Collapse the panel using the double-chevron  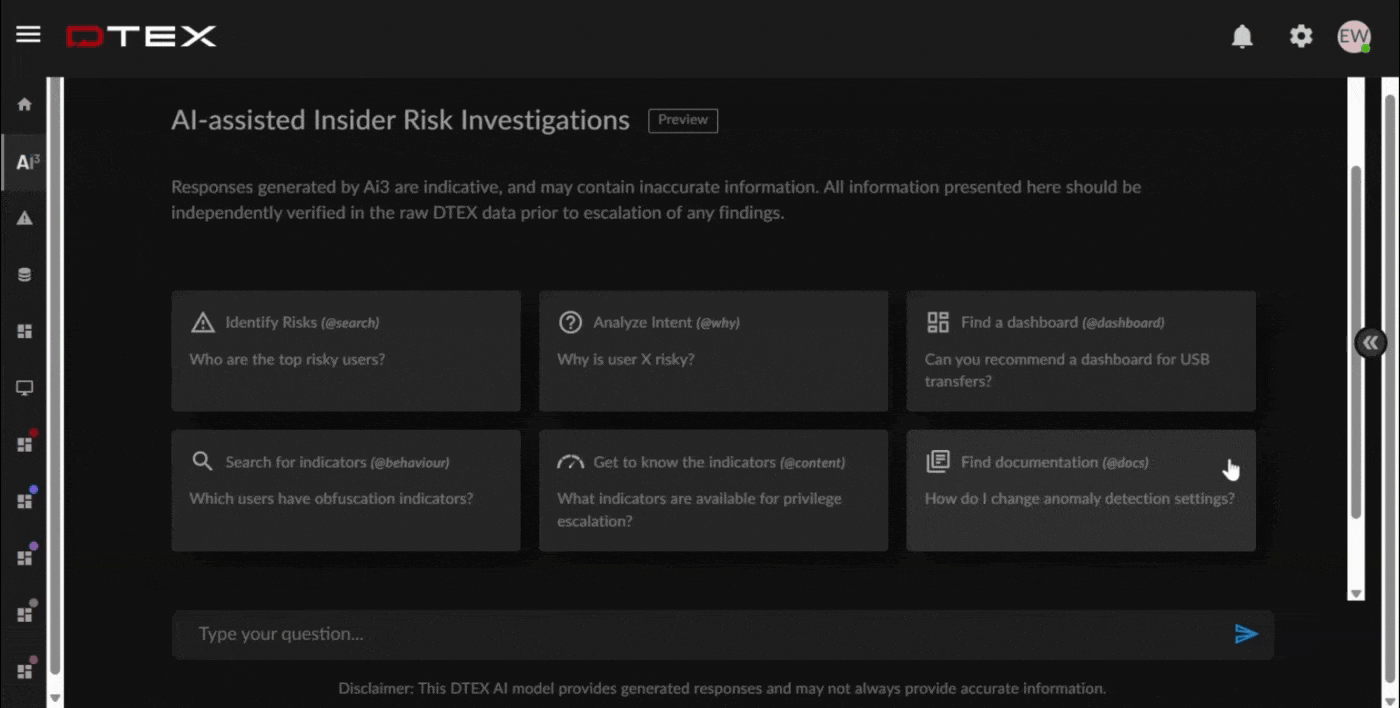(x=1370, y=341)
